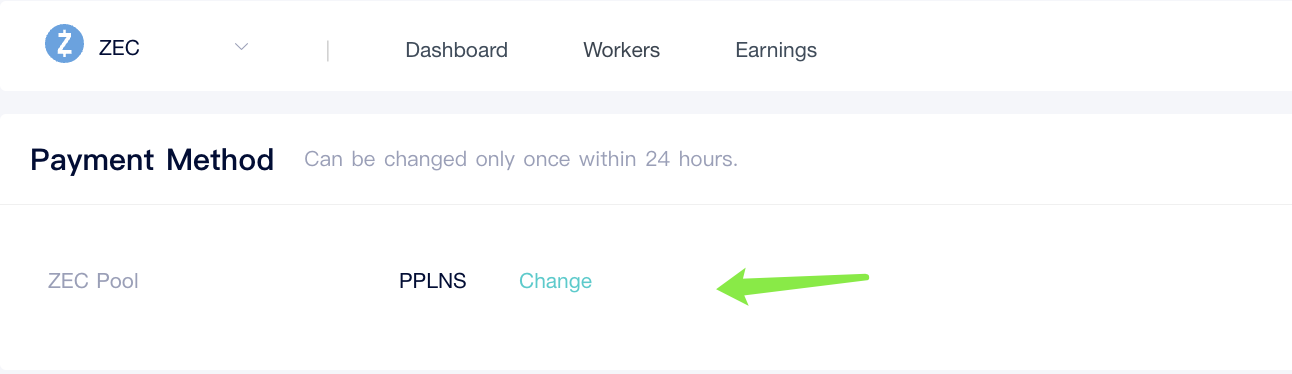Click the 24 hours change-limit note
Screen dimensions: 1292x374
click(521, 159)
